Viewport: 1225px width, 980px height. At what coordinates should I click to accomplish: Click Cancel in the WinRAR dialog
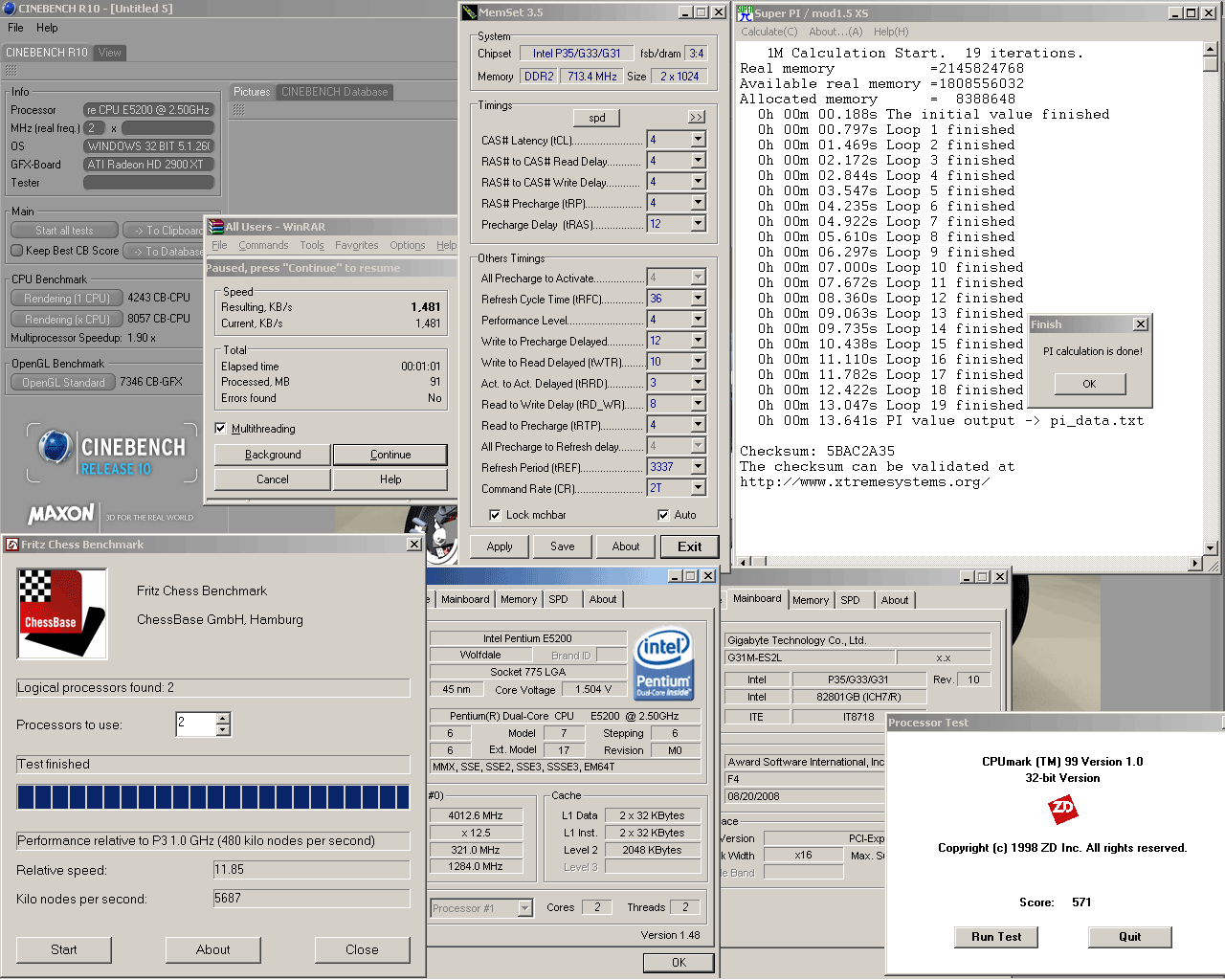point(273,479)
